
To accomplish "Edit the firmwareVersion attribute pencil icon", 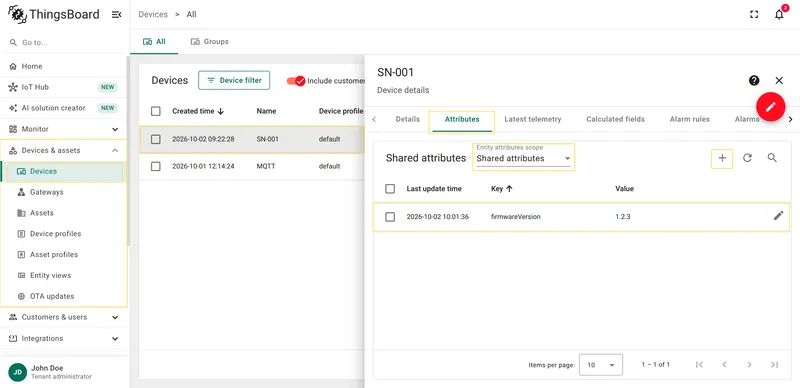I will pyautogui.click(x=778, y=216).
